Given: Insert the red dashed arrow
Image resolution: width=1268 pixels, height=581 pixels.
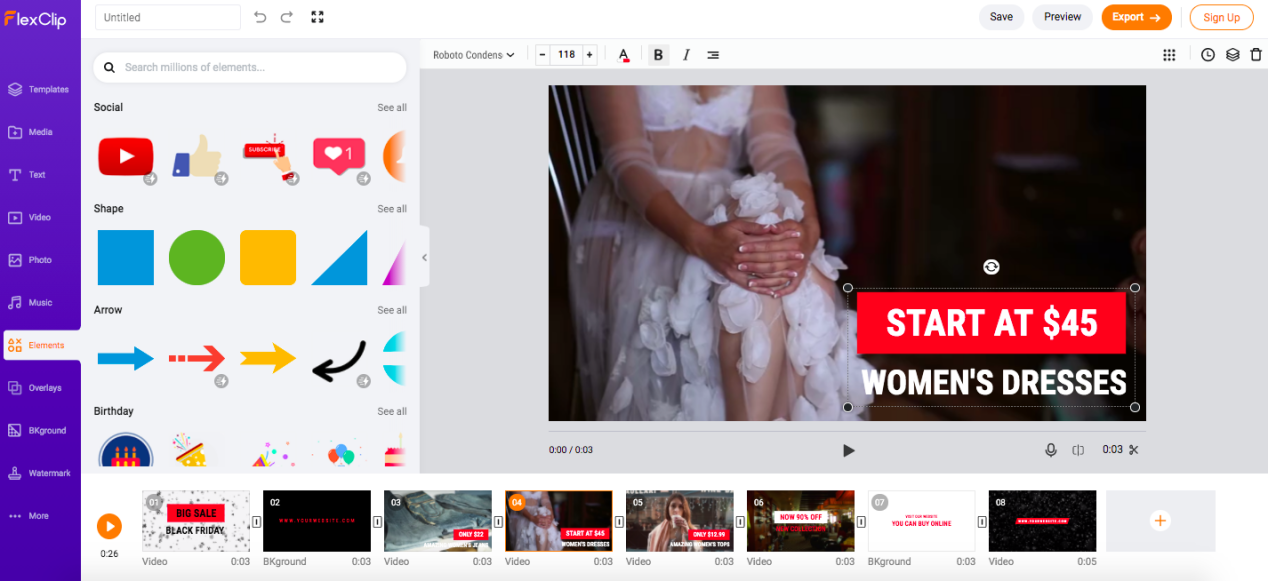Looking at the screenshot, I should click(x=197, y=358).
